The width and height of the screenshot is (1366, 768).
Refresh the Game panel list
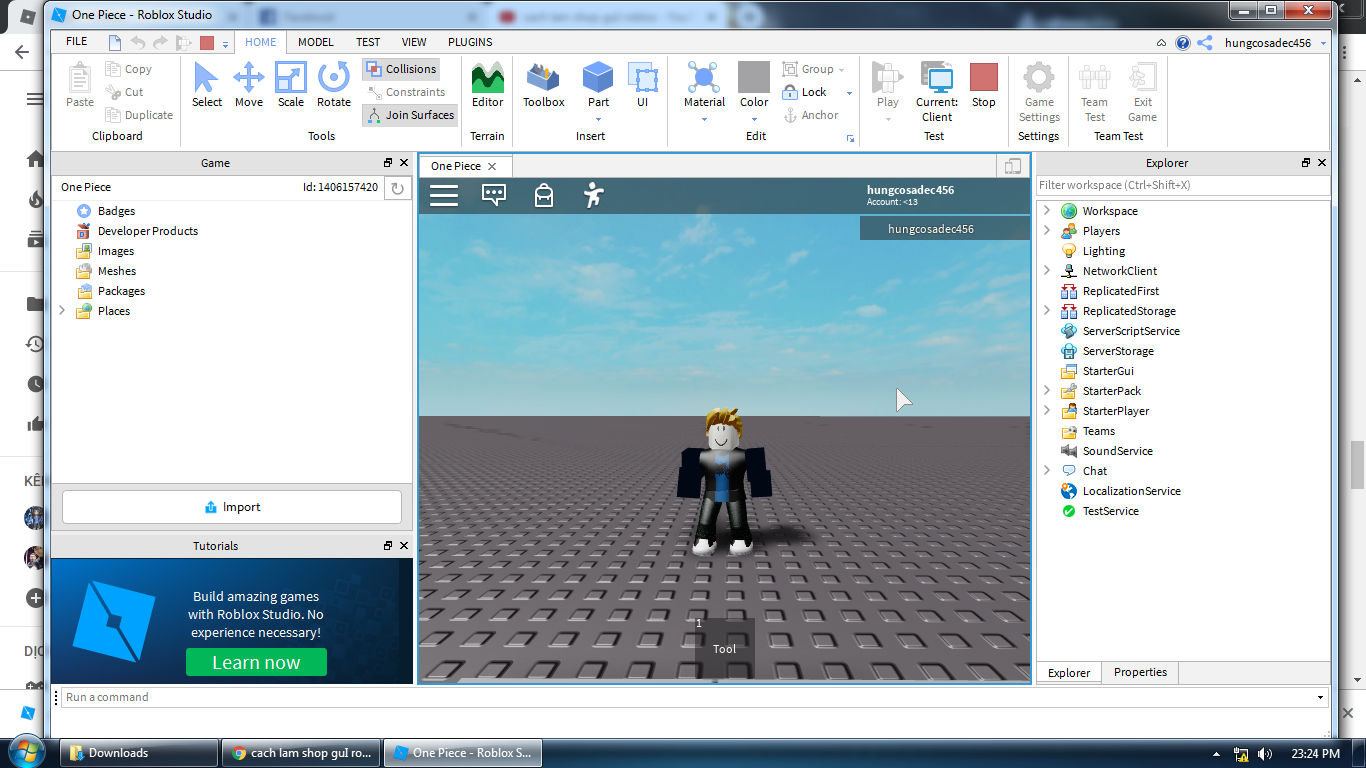point(397,188)
